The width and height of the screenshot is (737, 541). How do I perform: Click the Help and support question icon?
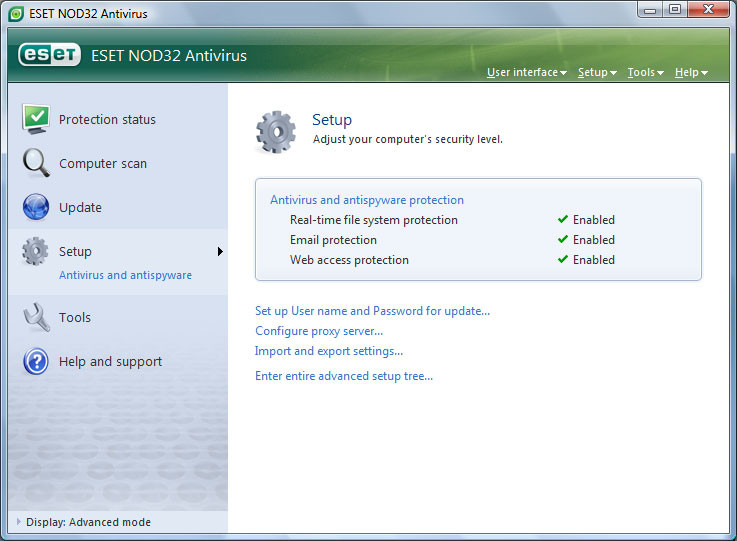click(x=36, y=361)
